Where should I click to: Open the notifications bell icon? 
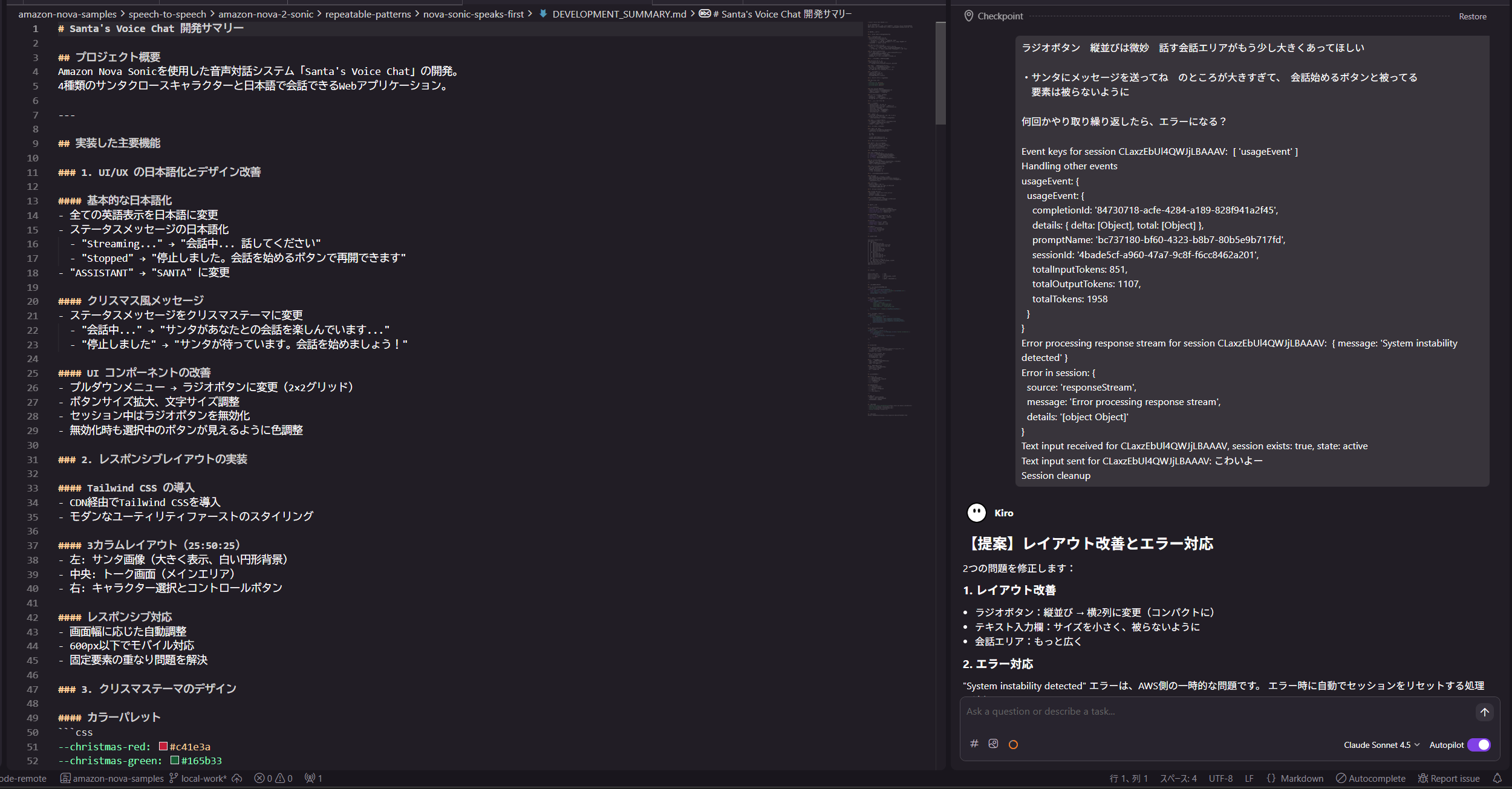[1497, 778]
